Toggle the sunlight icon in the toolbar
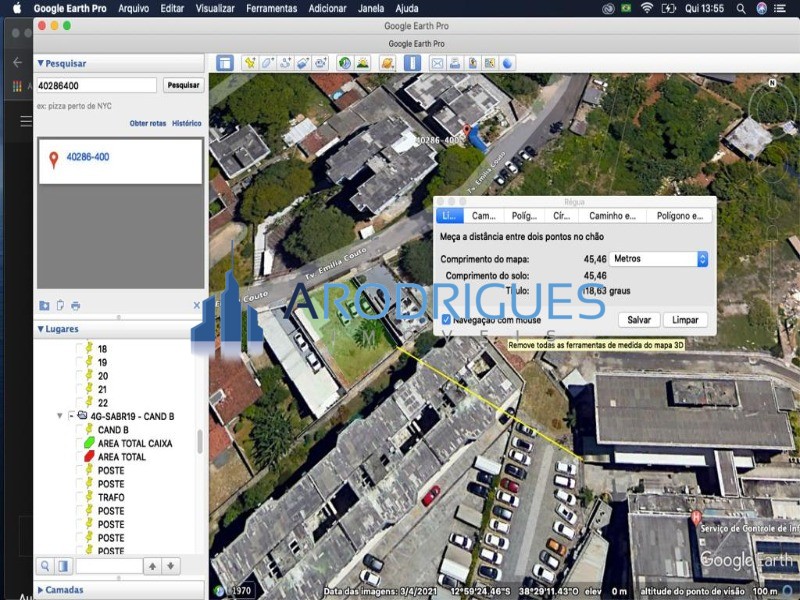Screen dimensions: 800x600 pyautogui.click(x=362, y=63)
